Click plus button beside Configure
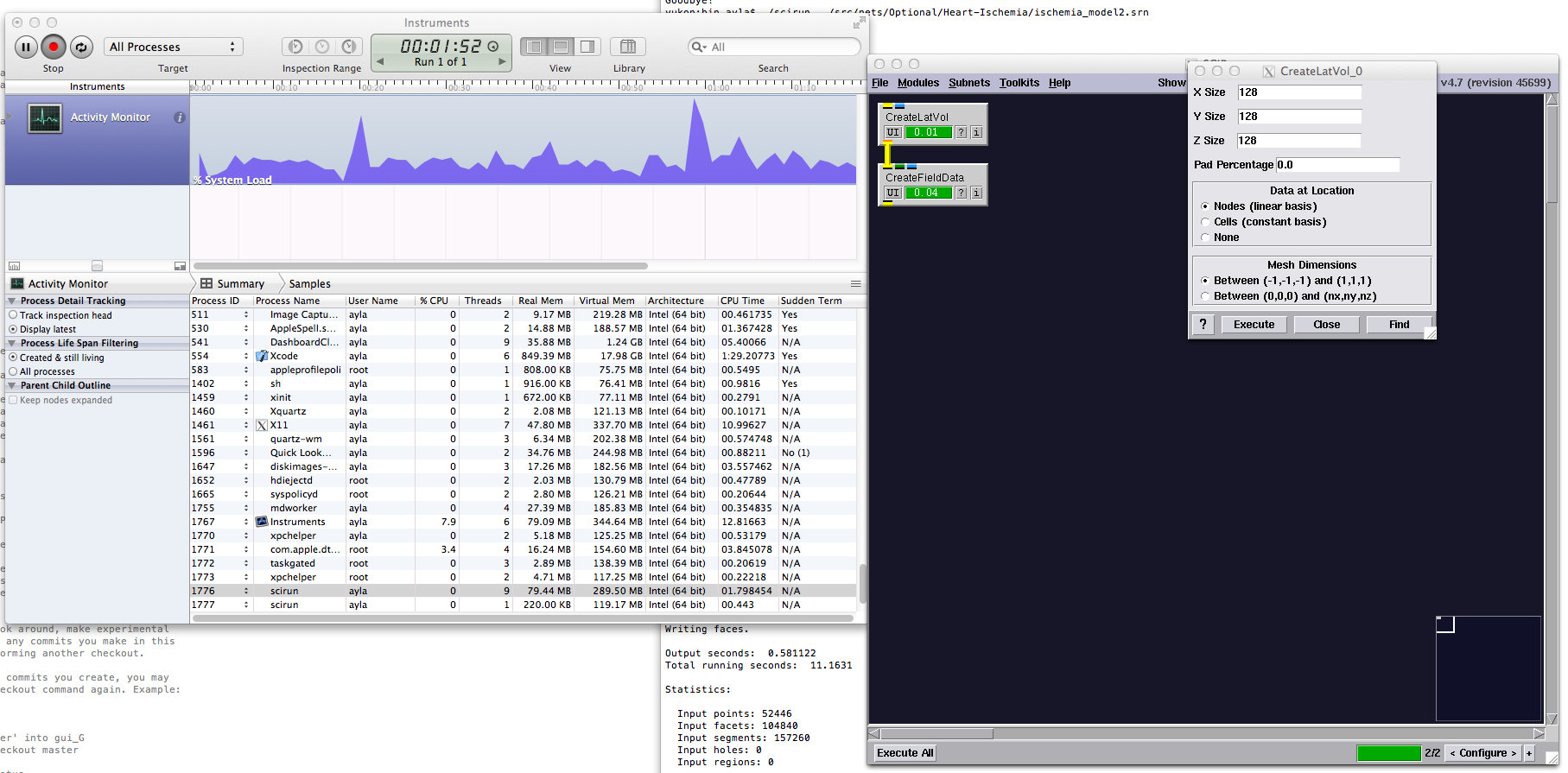 click(1529, 753)
